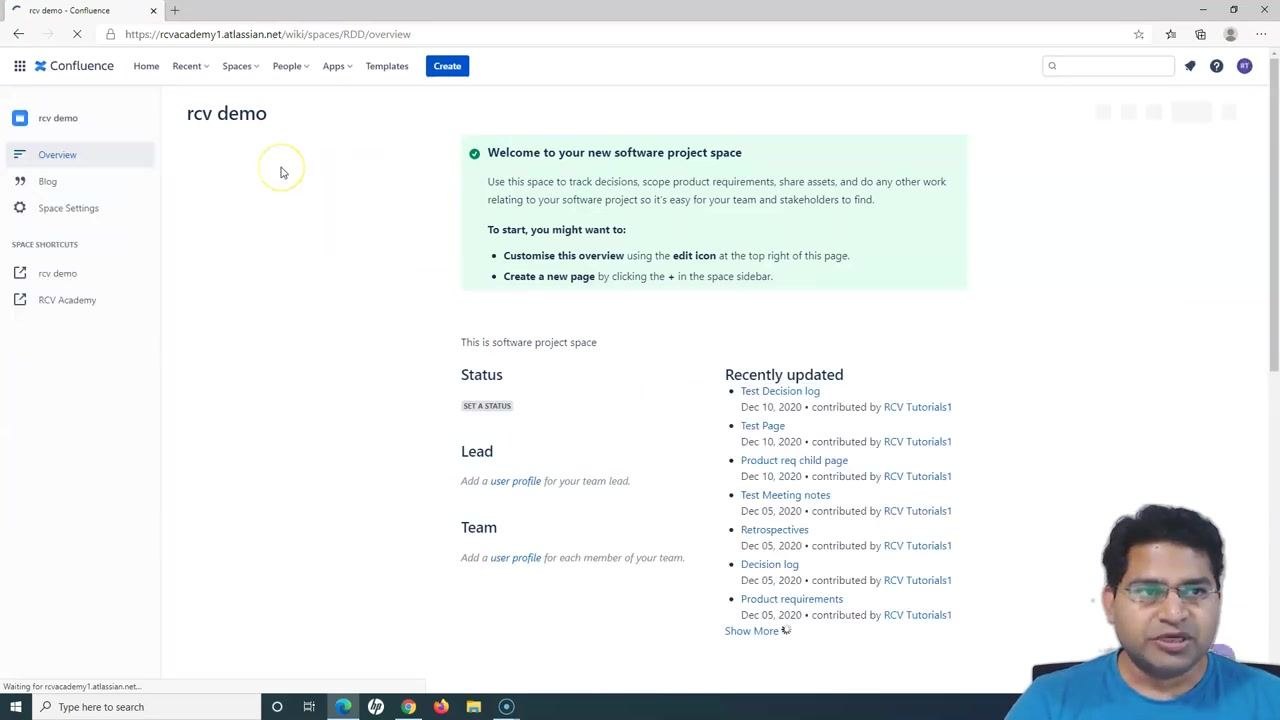Open the app switcher grid icon

(19, 66)
